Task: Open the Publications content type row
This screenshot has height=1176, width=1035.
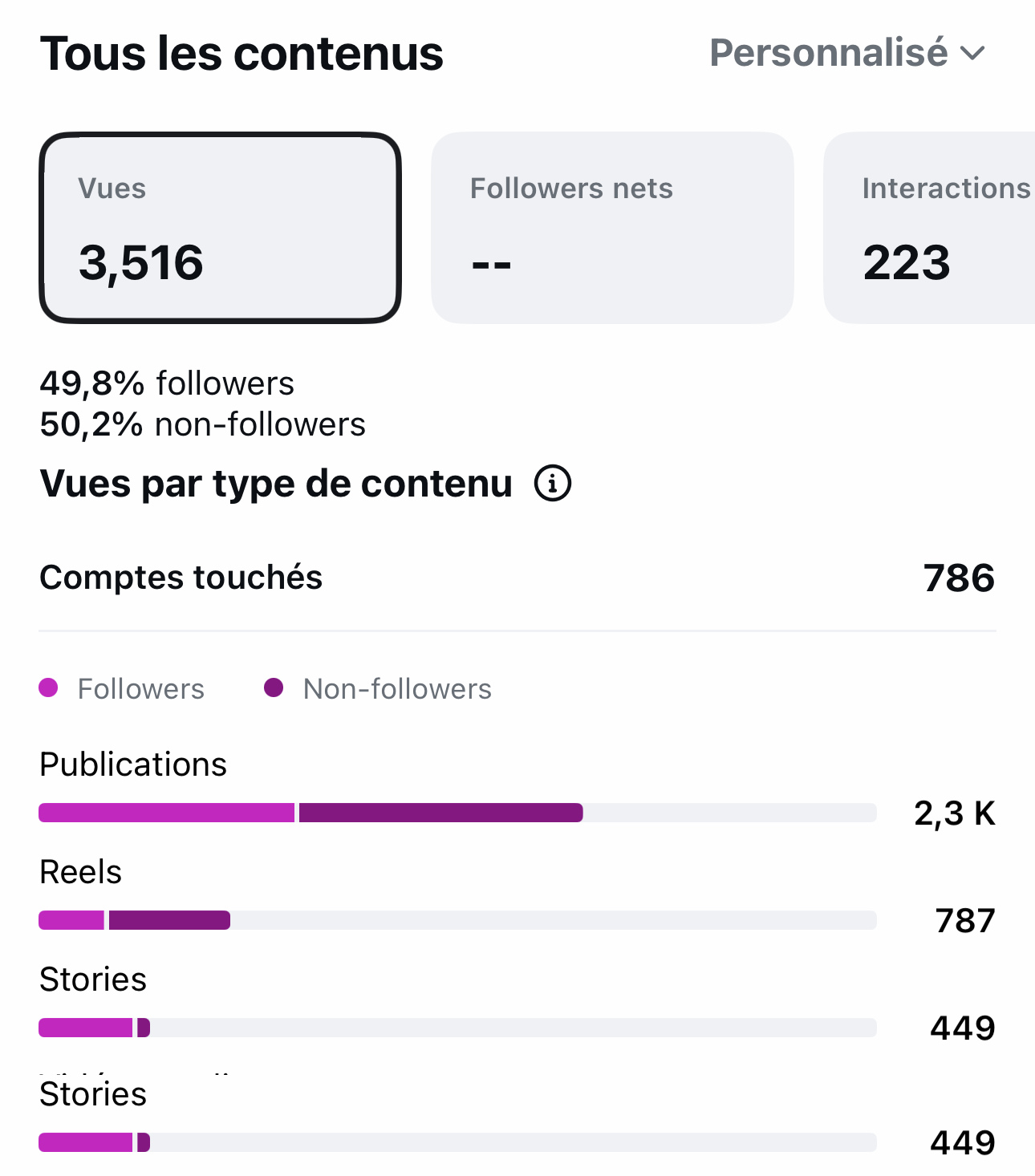Action: point(517,787)
